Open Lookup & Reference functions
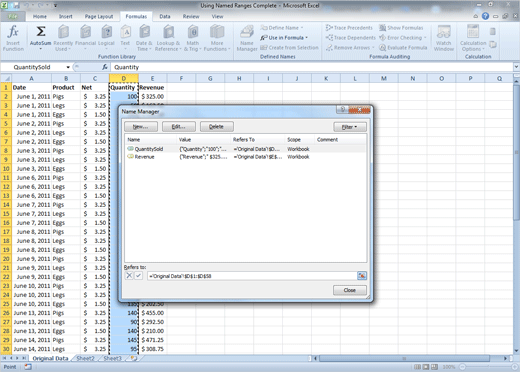This screenshot has height=372, width=520. [x=168, y=38]
